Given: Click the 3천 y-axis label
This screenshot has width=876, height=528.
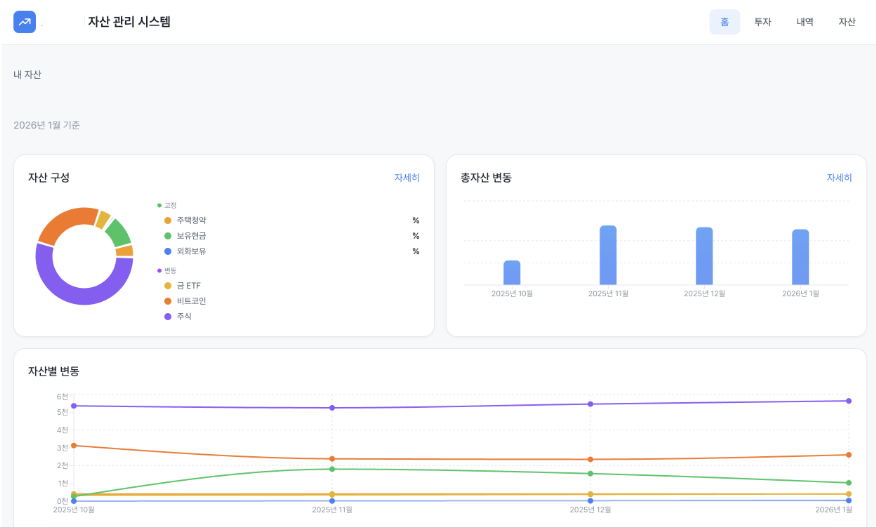Looking at the screenshot, I should click(62, 448).
